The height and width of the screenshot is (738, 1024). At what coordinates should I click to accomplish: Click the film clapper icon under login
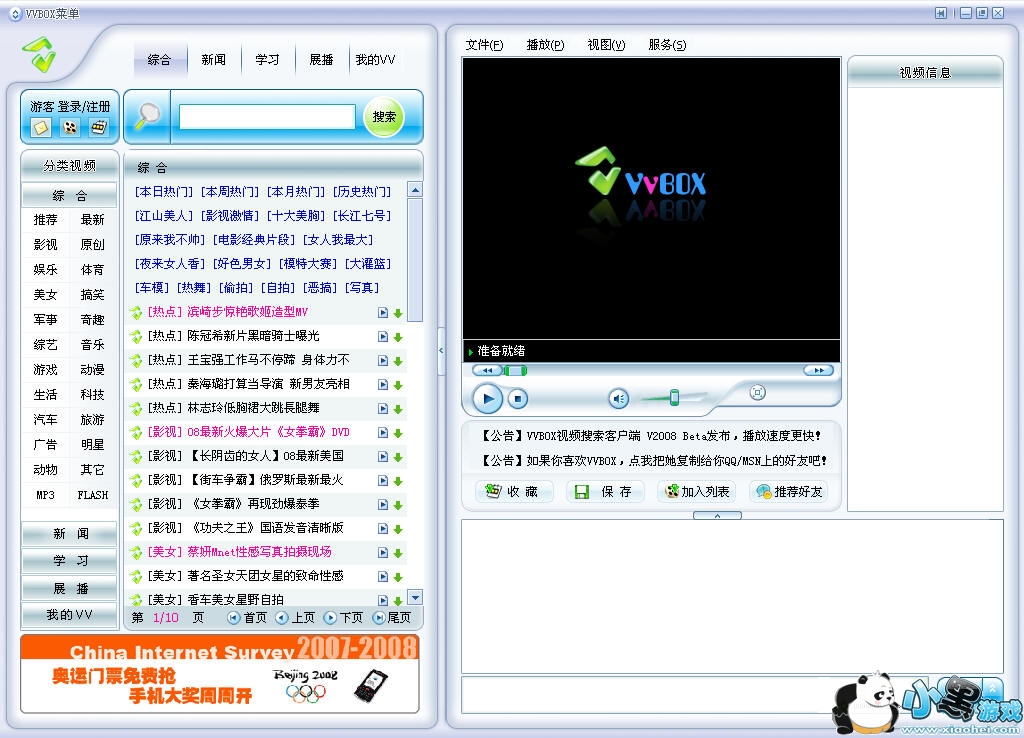tap(99, 127)
